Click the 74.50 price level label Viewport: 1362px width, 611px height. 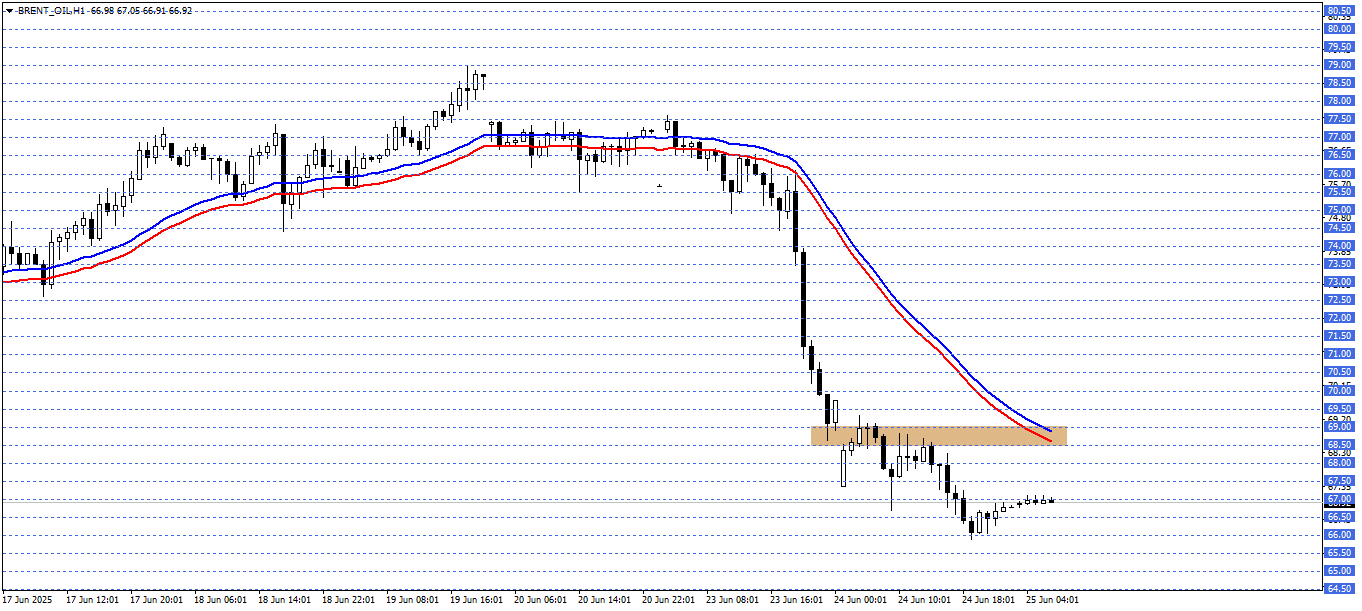[x=1338, y=228]
